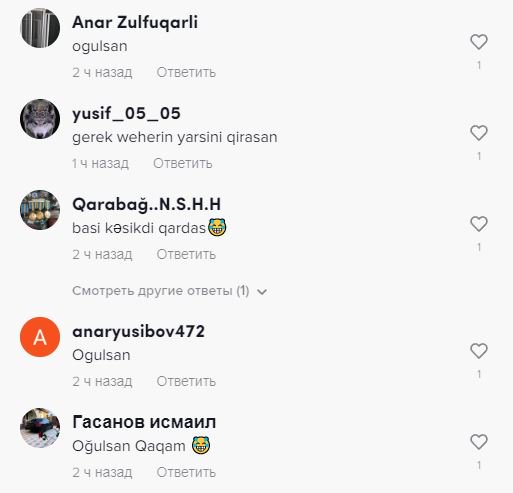Visit yusif_05_05 username link

pos(126,114)
